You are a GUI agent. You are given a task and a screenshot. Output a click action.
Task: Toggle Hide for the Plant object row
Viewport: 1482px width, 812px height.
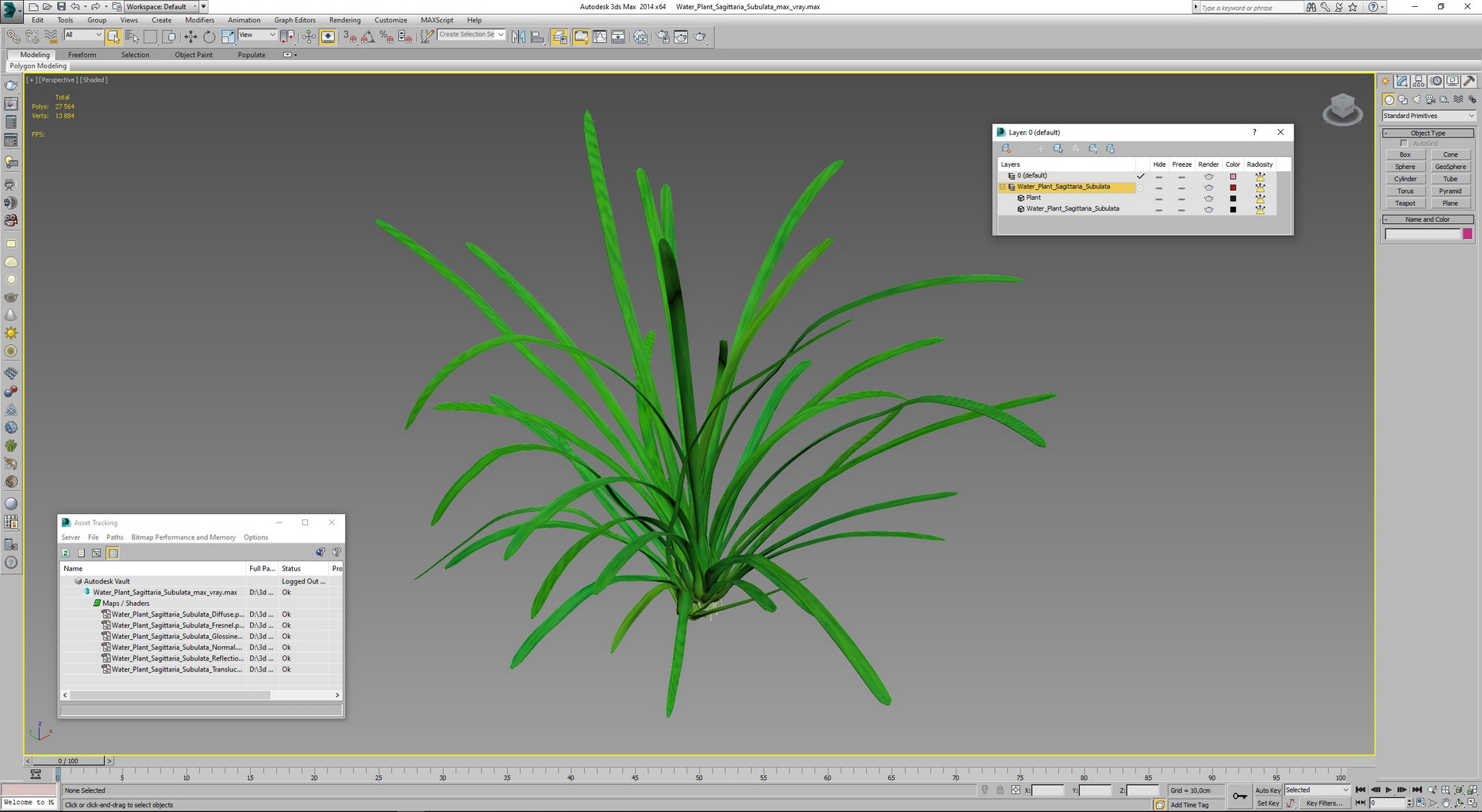[x=1159, y=198]
